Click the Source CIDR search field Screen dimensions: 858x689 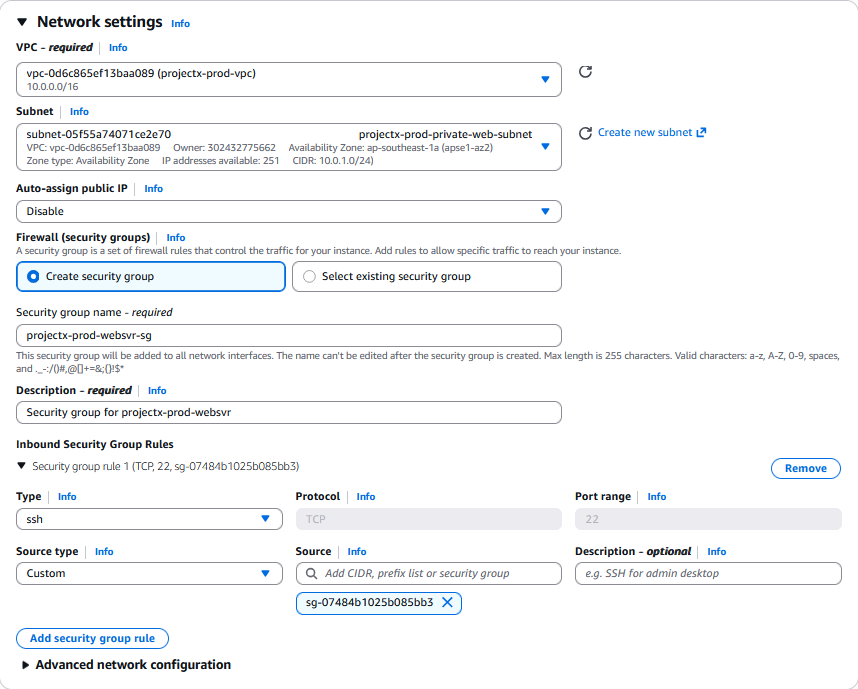click(x=428, y=573)
